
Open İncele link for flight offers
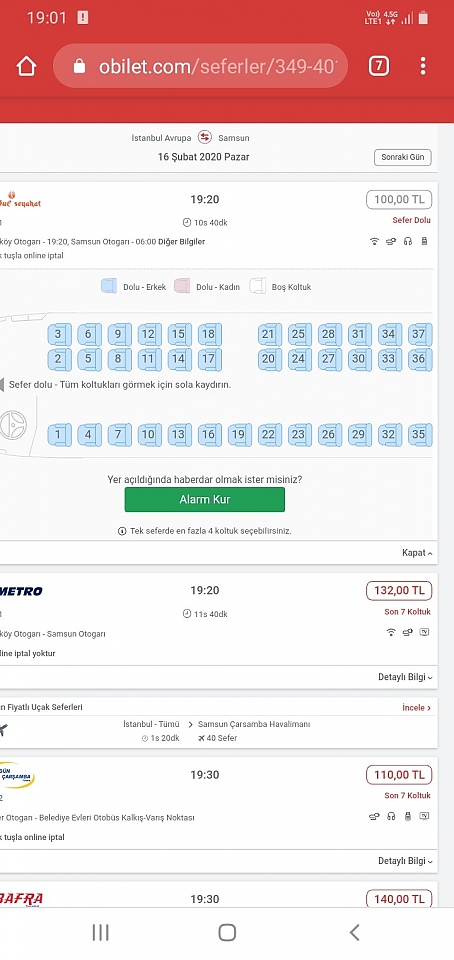pos(417,707)
